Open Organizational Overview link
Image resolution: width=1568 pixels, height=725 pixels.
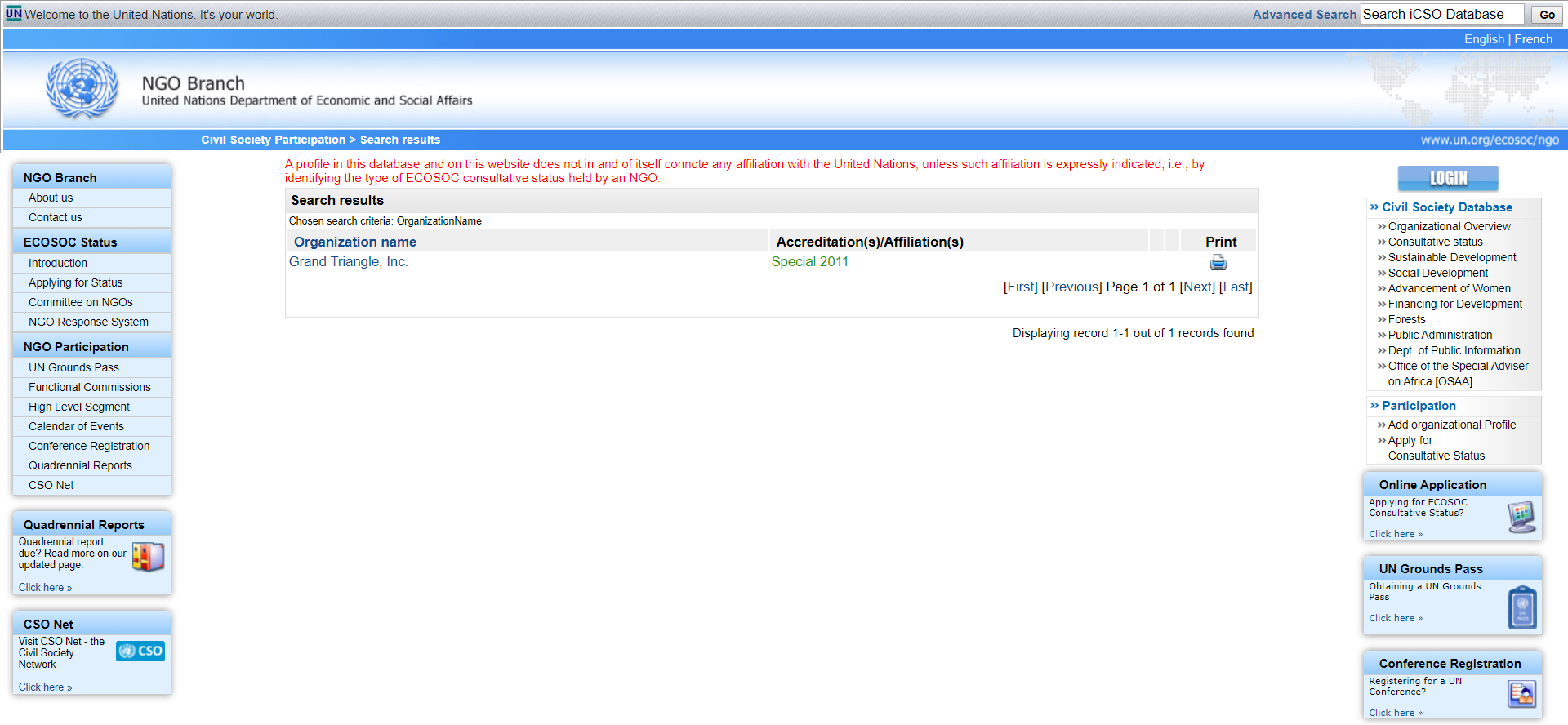(1450, 226)
